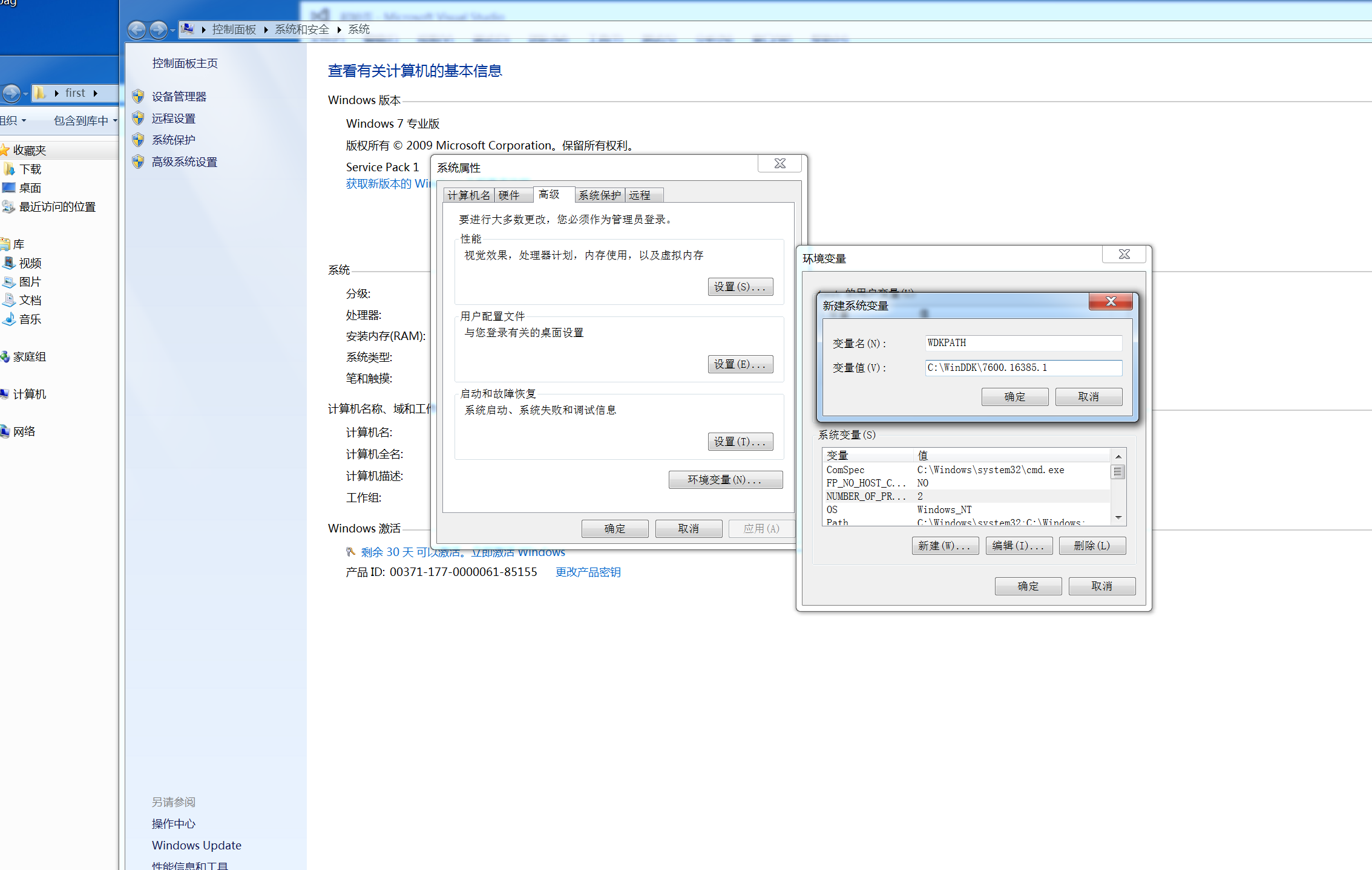
Task: Open 远程设置 from the left sidebar
Action: (x=174, y=118)
